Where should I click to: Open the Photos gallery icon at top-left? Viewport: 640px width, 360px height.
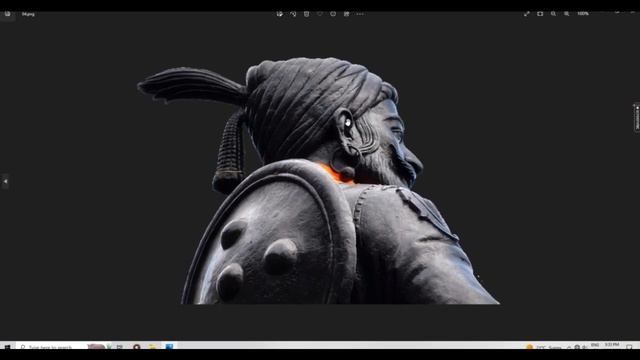tap(7, 14)
